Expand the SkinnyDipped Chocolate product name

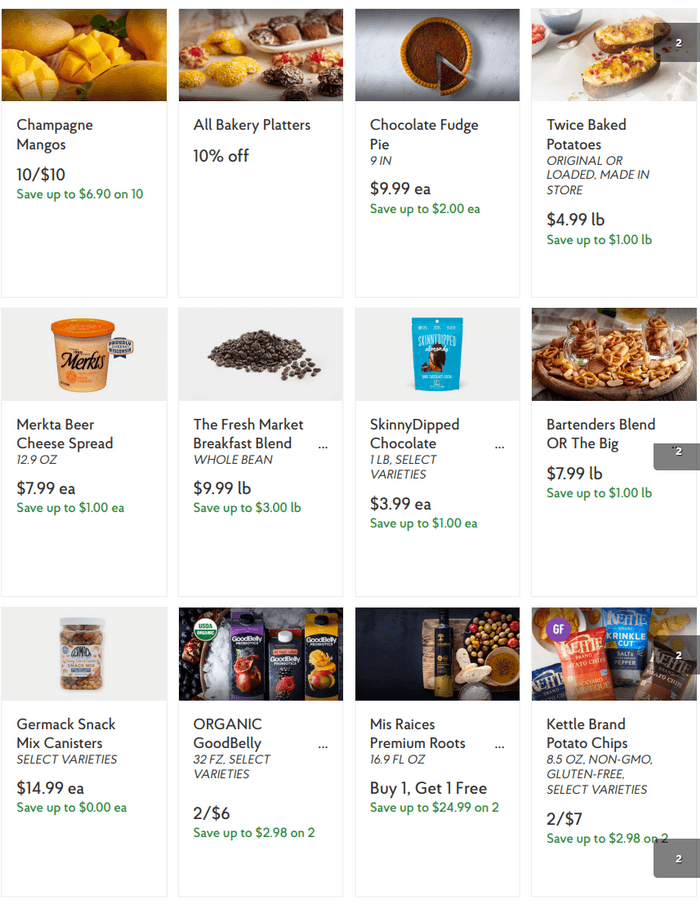tap(499, 444)
